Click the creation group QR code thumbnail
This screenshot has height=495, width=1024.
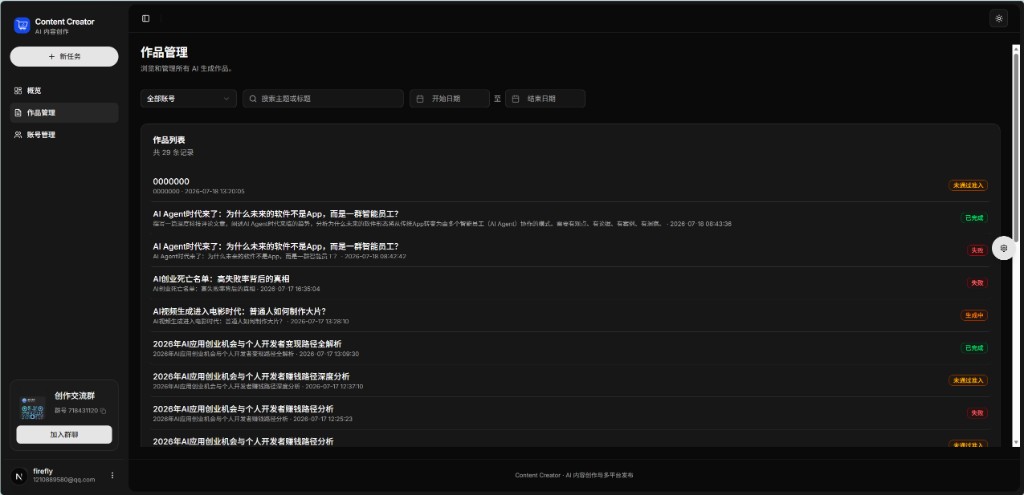click(32, 408)
